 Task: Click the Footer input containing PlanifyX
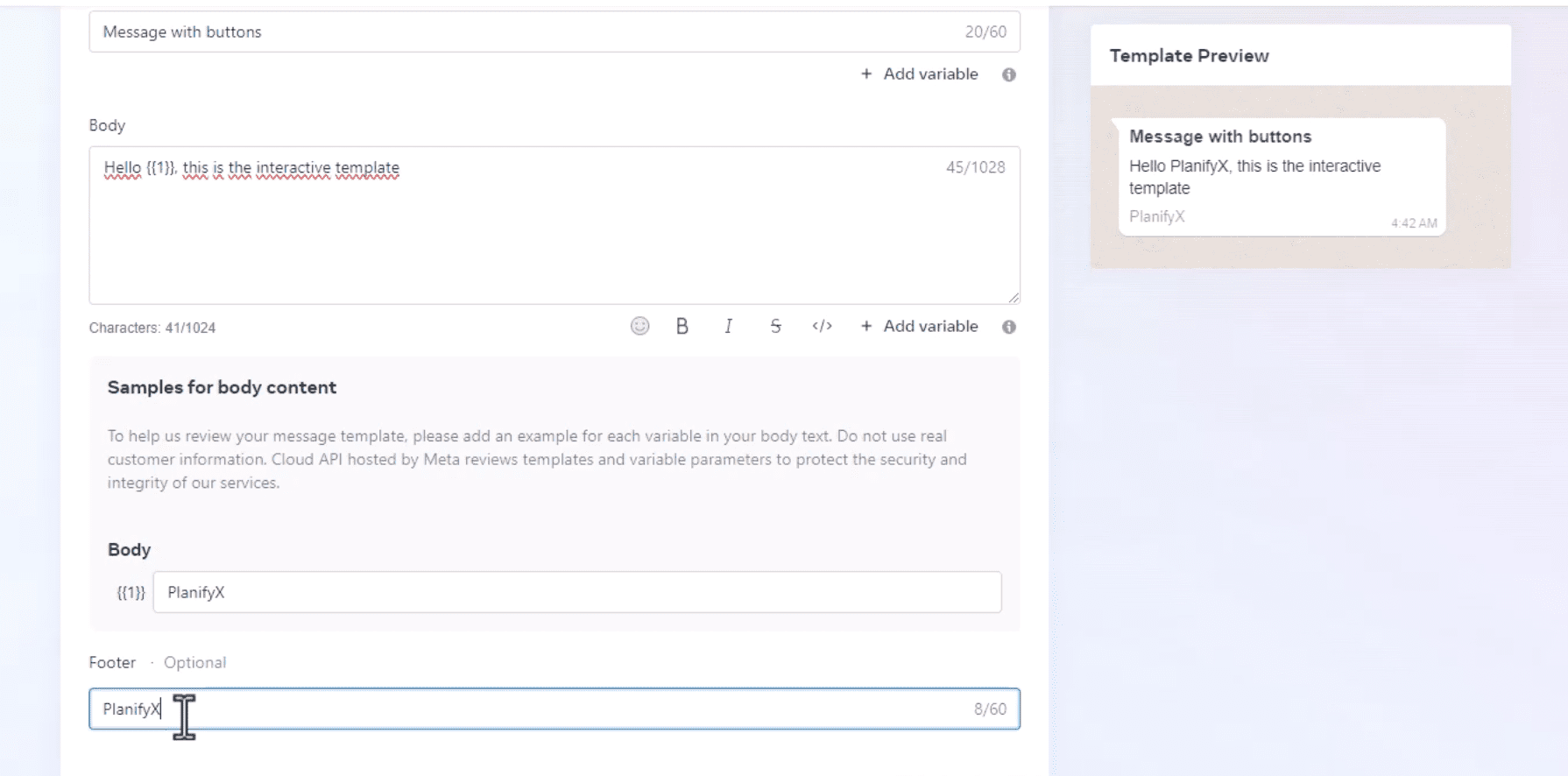coord(554,709)
